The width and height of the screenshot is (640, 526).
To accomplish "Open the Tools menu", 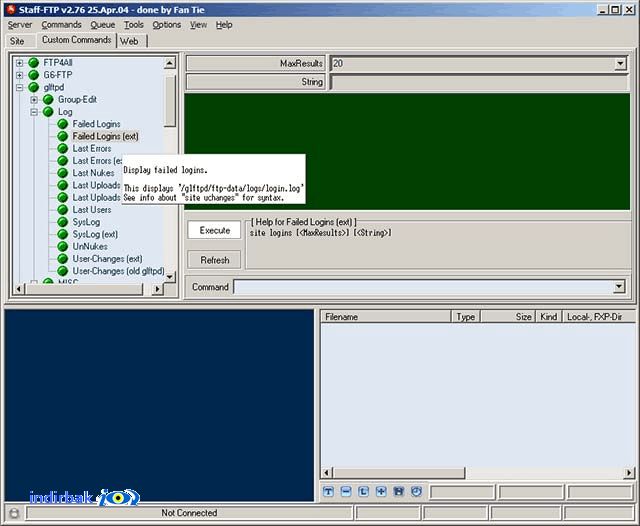I will coord(133,25).
